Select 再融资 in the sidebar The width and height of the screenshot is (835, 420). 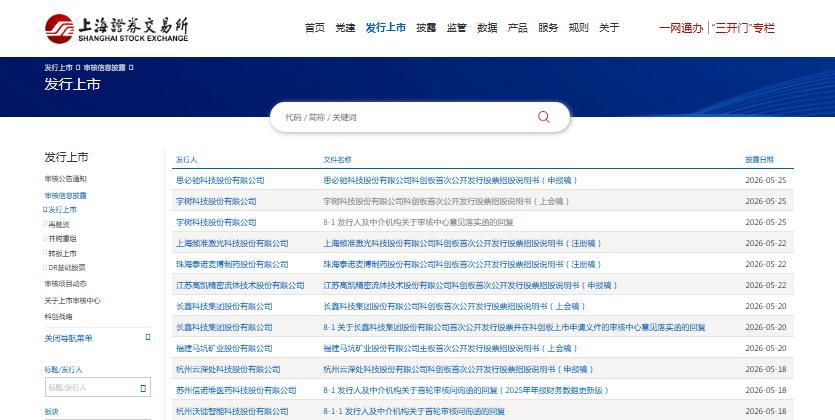coord(59,225)
